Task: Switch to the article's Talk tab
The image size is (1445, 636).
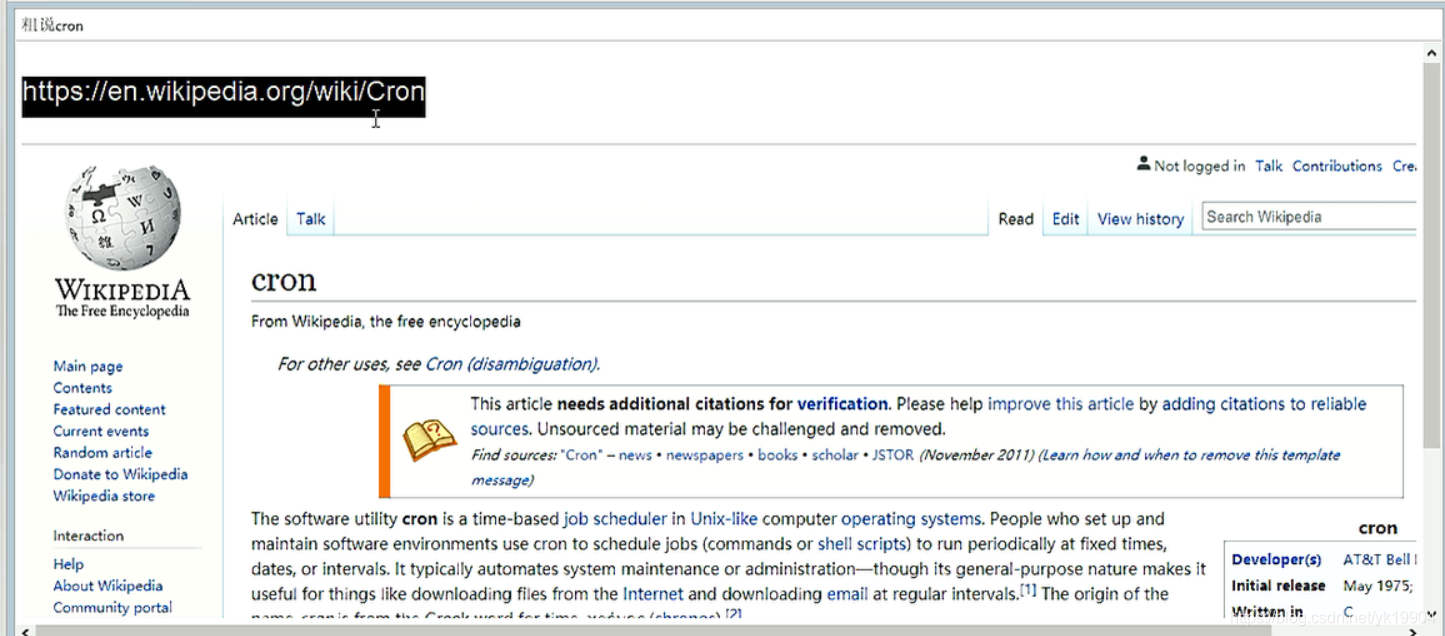Action: [310, 219]
